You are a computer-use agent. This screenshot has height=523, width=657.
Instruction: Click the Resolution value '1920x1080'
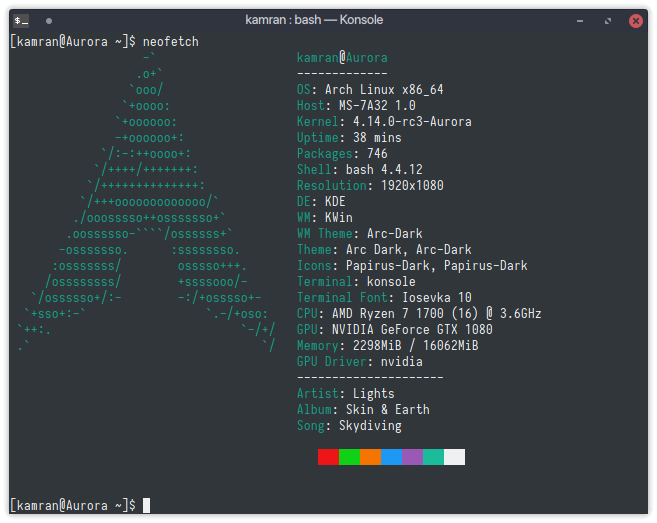pos(412,185)
